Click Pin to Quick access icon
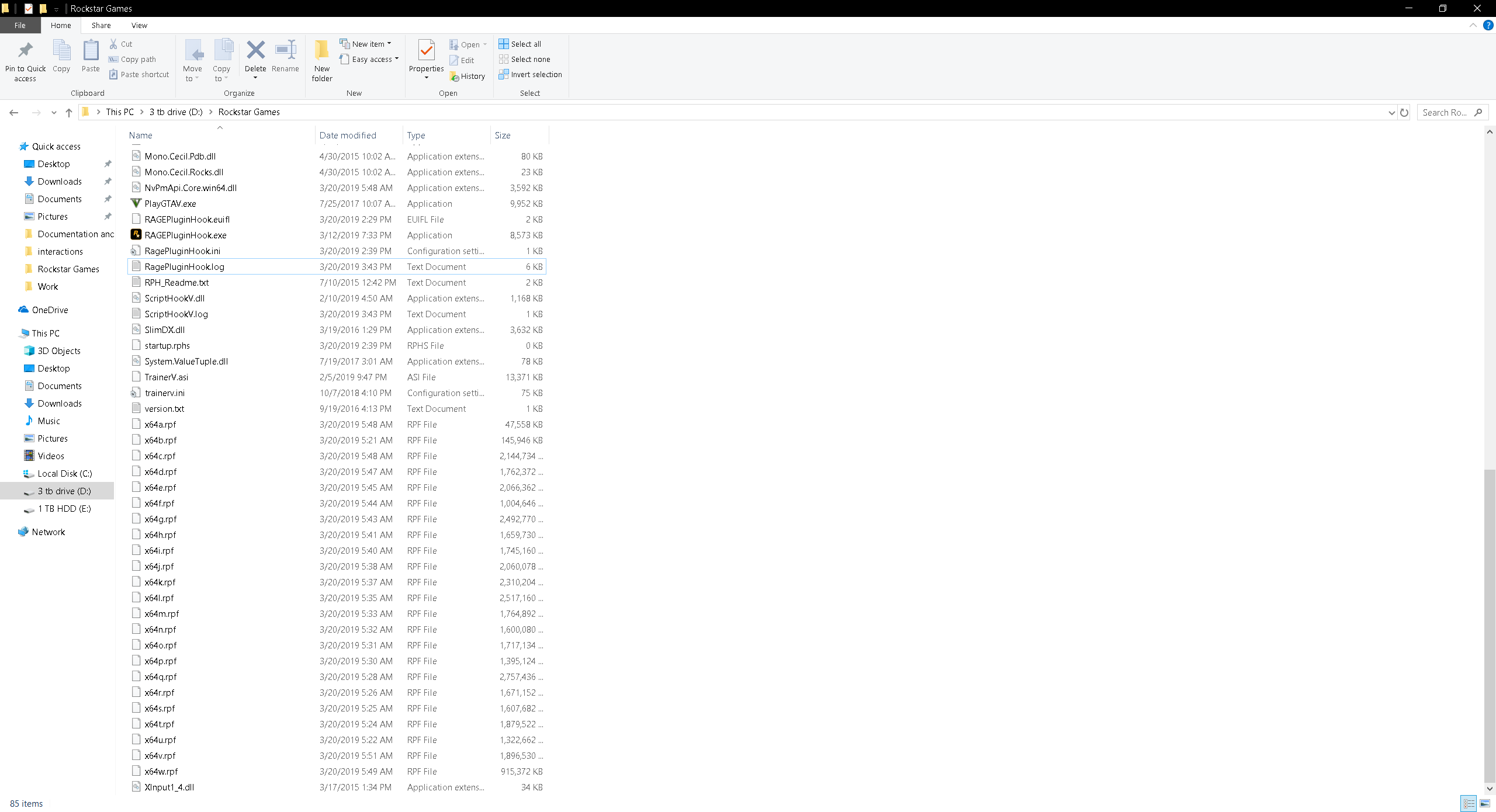Screen dimensions: 1496x812 (25, 51)
